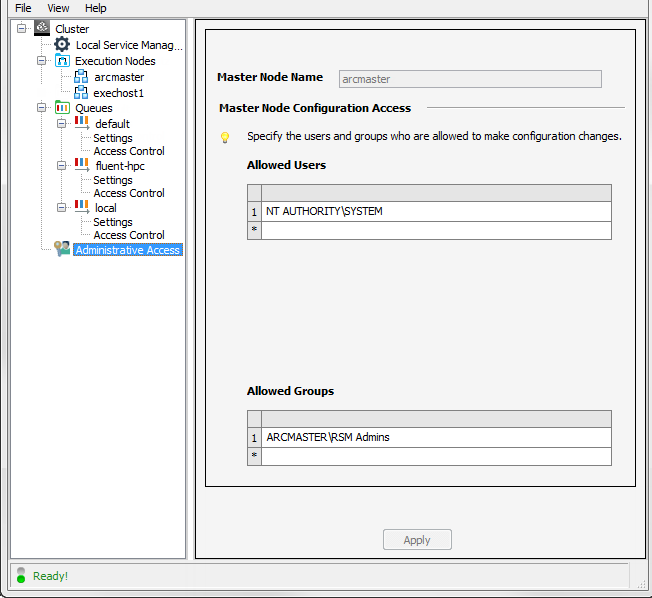Select Execution Nodes tree item
Viewport: 652px width, 598px height.
pyautogui.click(x=115, y=61)
